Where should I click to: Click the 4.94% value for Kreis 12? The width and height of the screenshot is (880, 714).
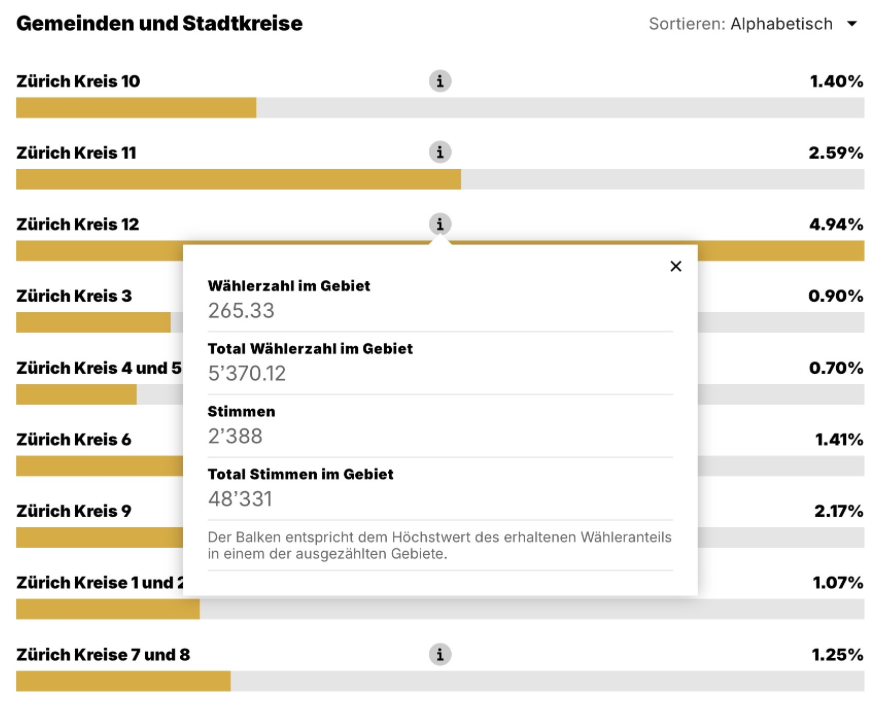pyautogui.click(x=836, y=224)
